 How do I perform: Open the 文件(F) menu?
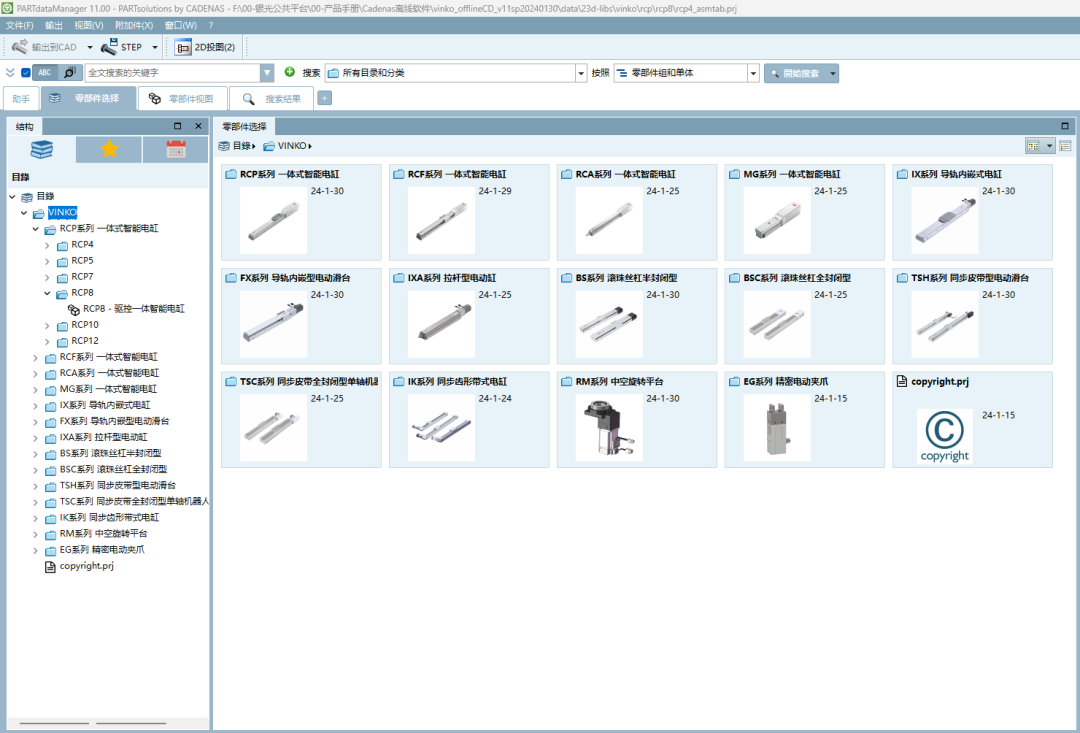20,25
